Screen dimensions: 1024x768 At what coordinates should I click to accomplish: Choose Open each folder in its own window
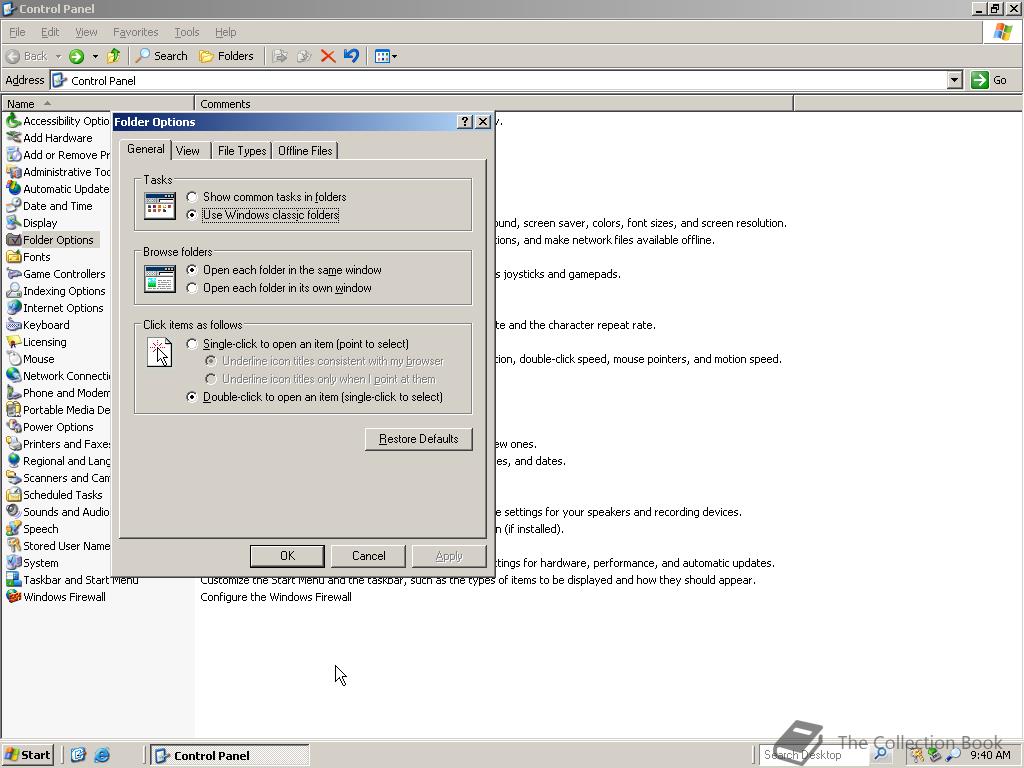(279, 288)
